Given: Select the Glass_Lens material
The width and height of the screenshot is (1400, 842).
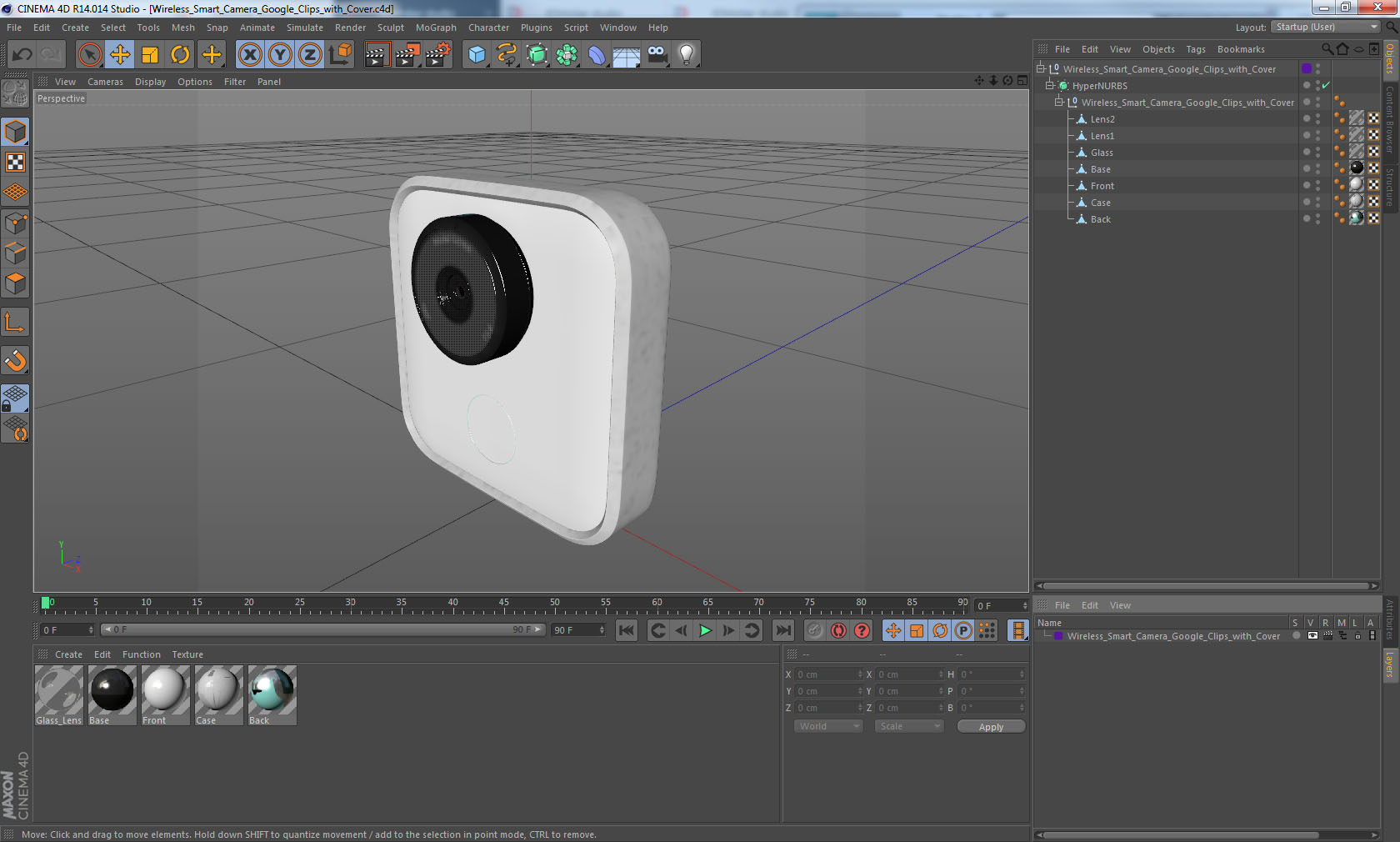Looking at the screenshot, I should tap(59, 694).
